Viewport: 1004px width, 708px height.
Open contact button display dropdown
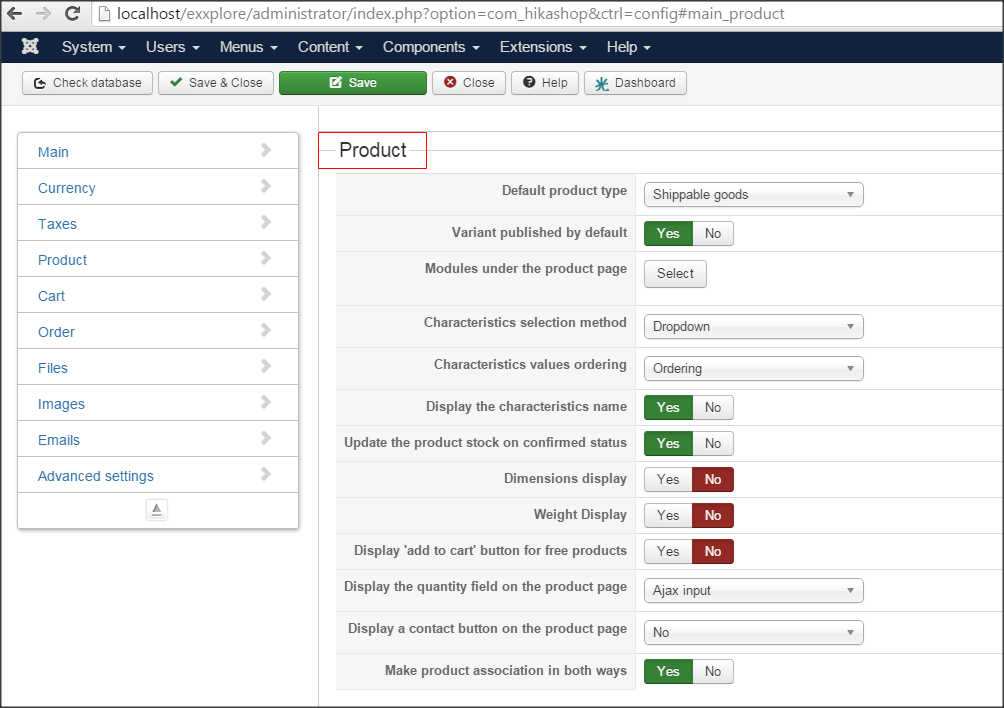coord(754,632)
